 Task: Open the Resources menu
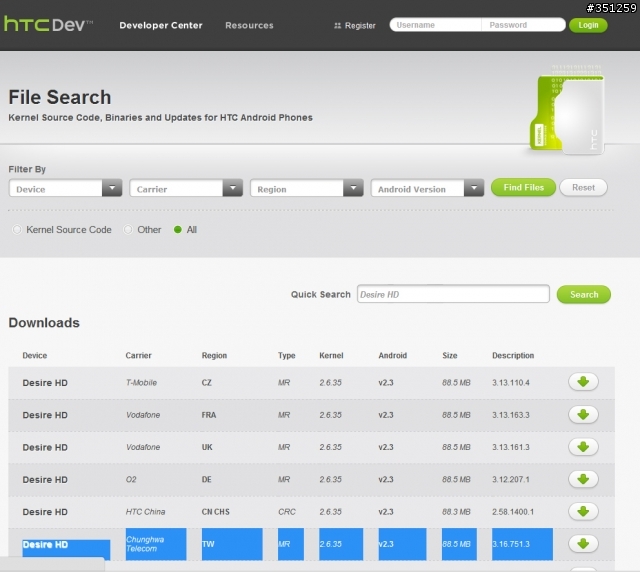click(x=249, y=25)
